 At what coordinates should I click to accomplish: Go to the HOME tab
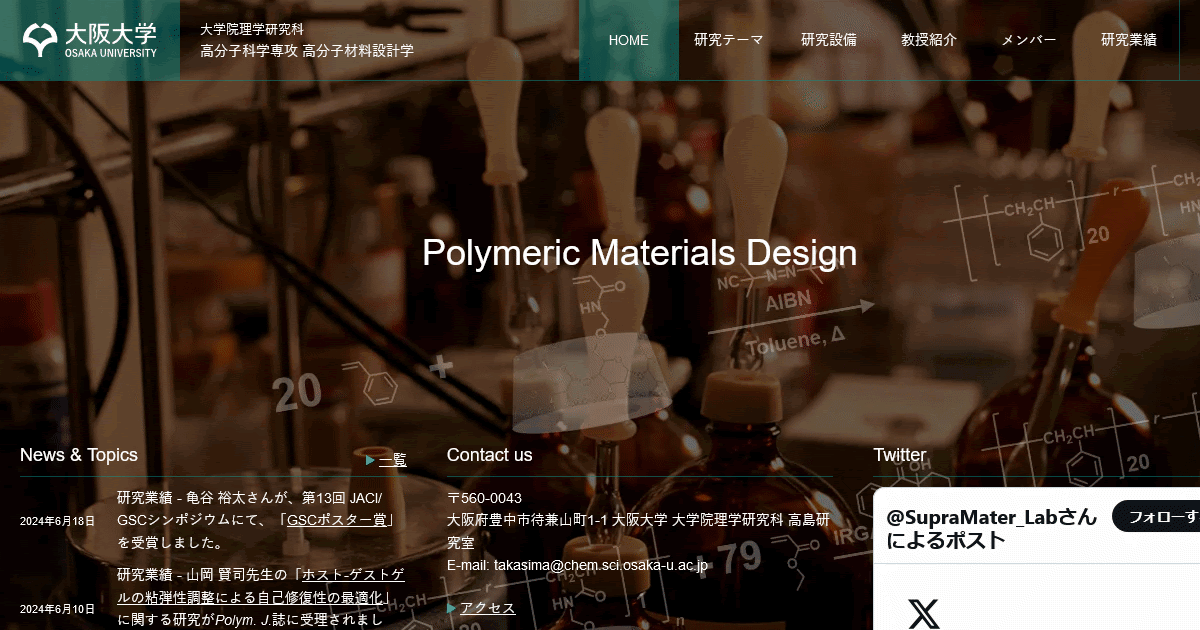point(628,40)
